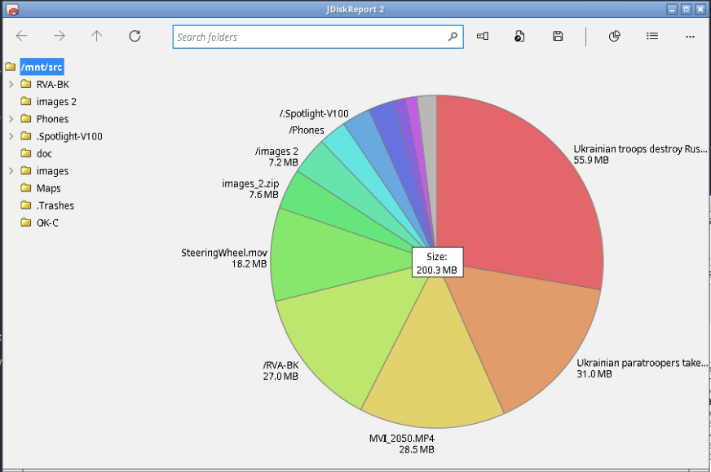This screenshot has height=472, width=711.
Task: Switch to list view
Action: pyautogui.click(x=652, y=36)
